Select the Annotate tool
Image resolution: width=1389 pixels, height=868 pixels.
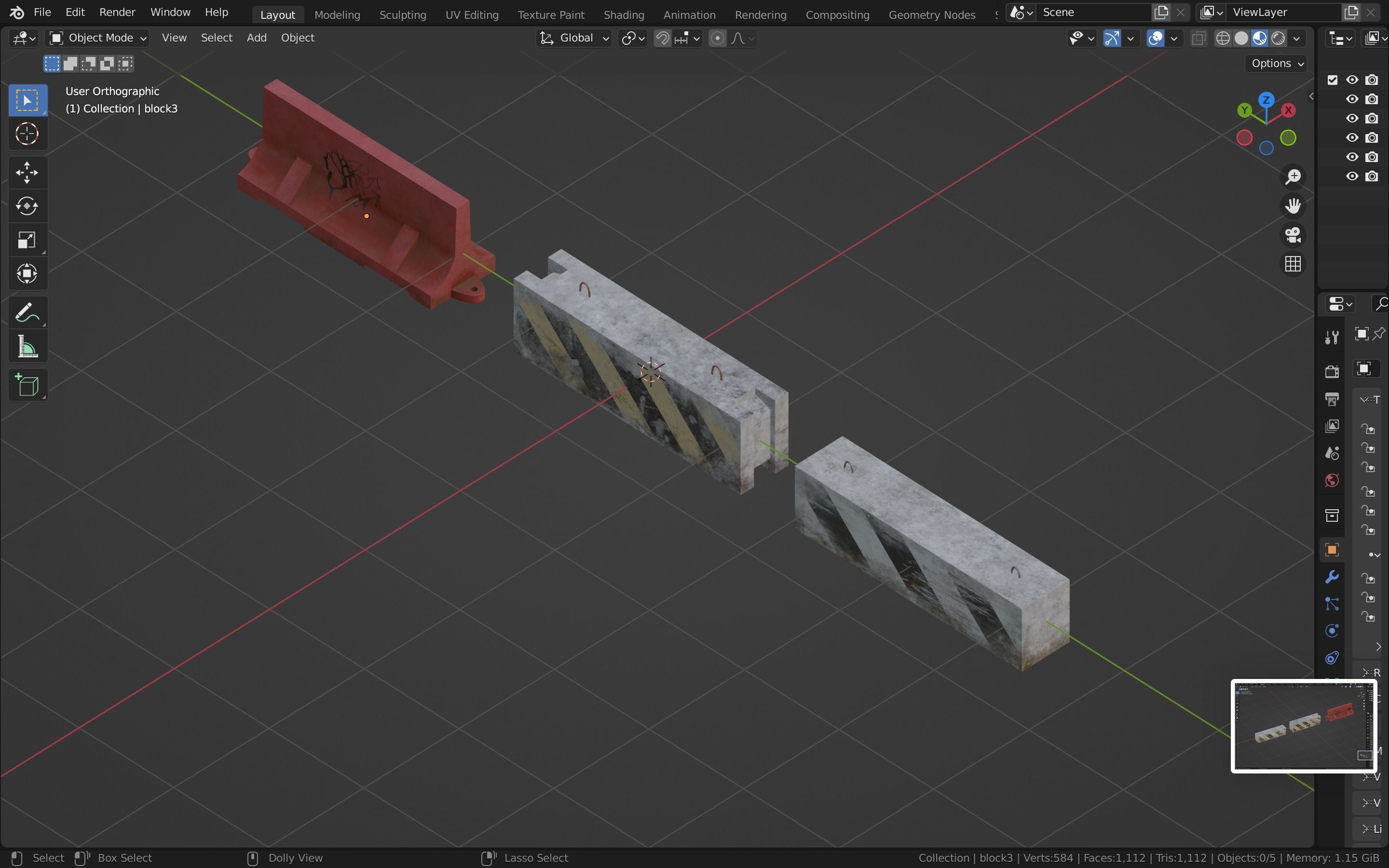(x=27, y=312)
